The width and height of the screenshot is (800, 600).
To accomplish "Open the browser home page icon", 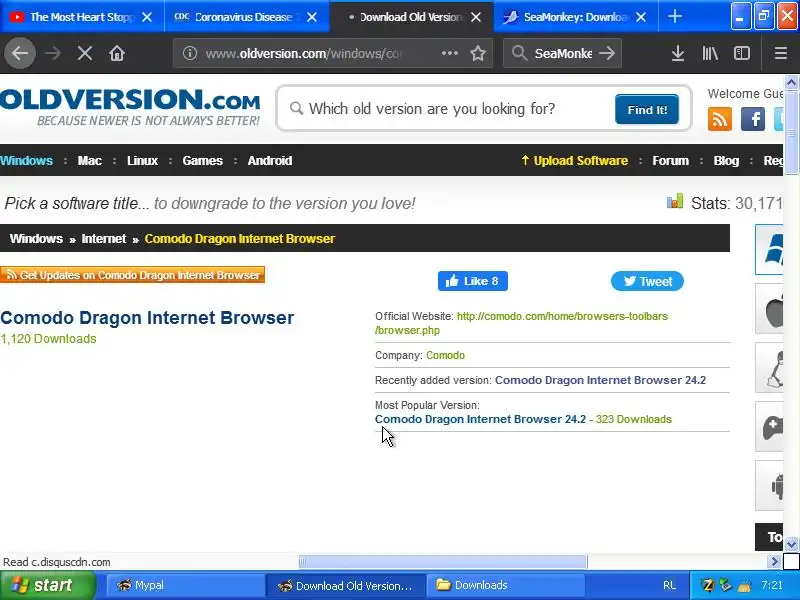I will [117, 53].
